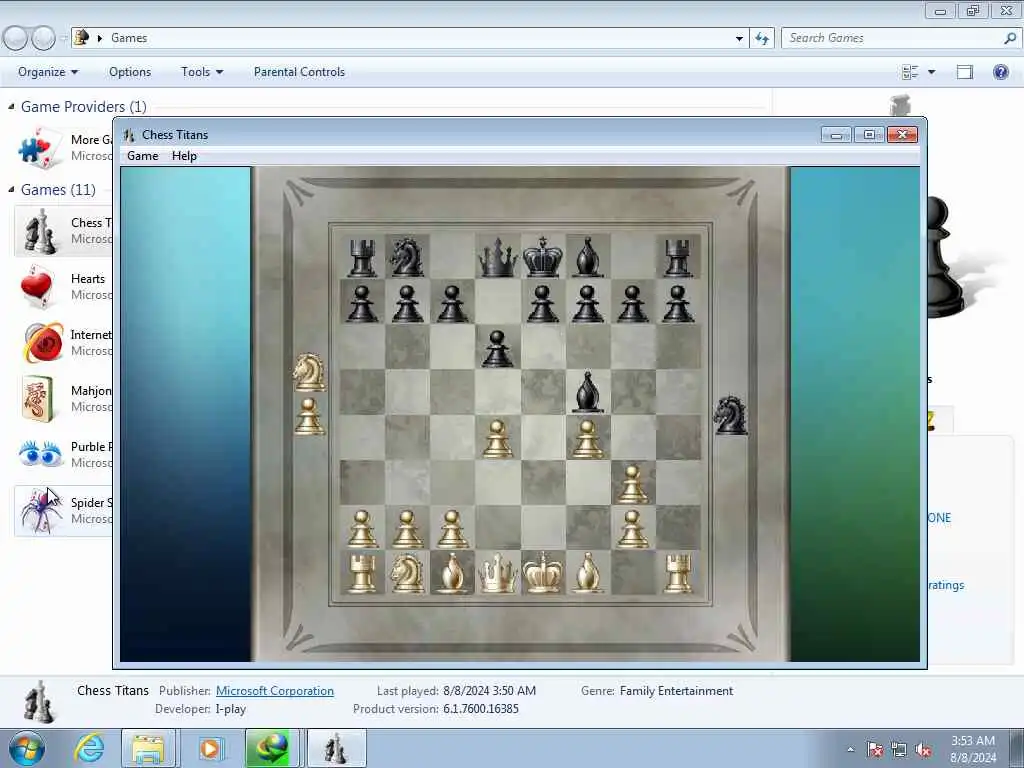Click the empty e4 square on the board
This screenshot has width=1024, height=768.
tap(543, 438)
